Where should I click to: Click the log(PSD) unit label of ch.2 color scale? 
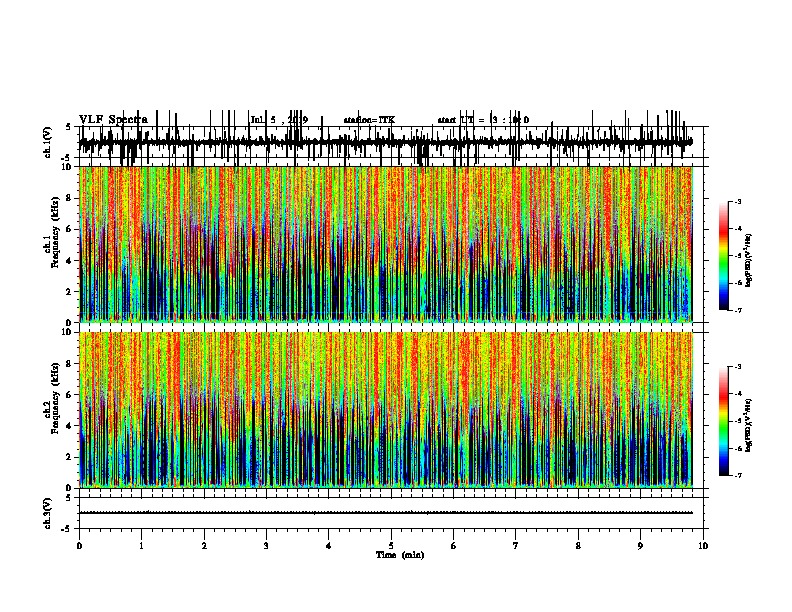click(749, 425)
